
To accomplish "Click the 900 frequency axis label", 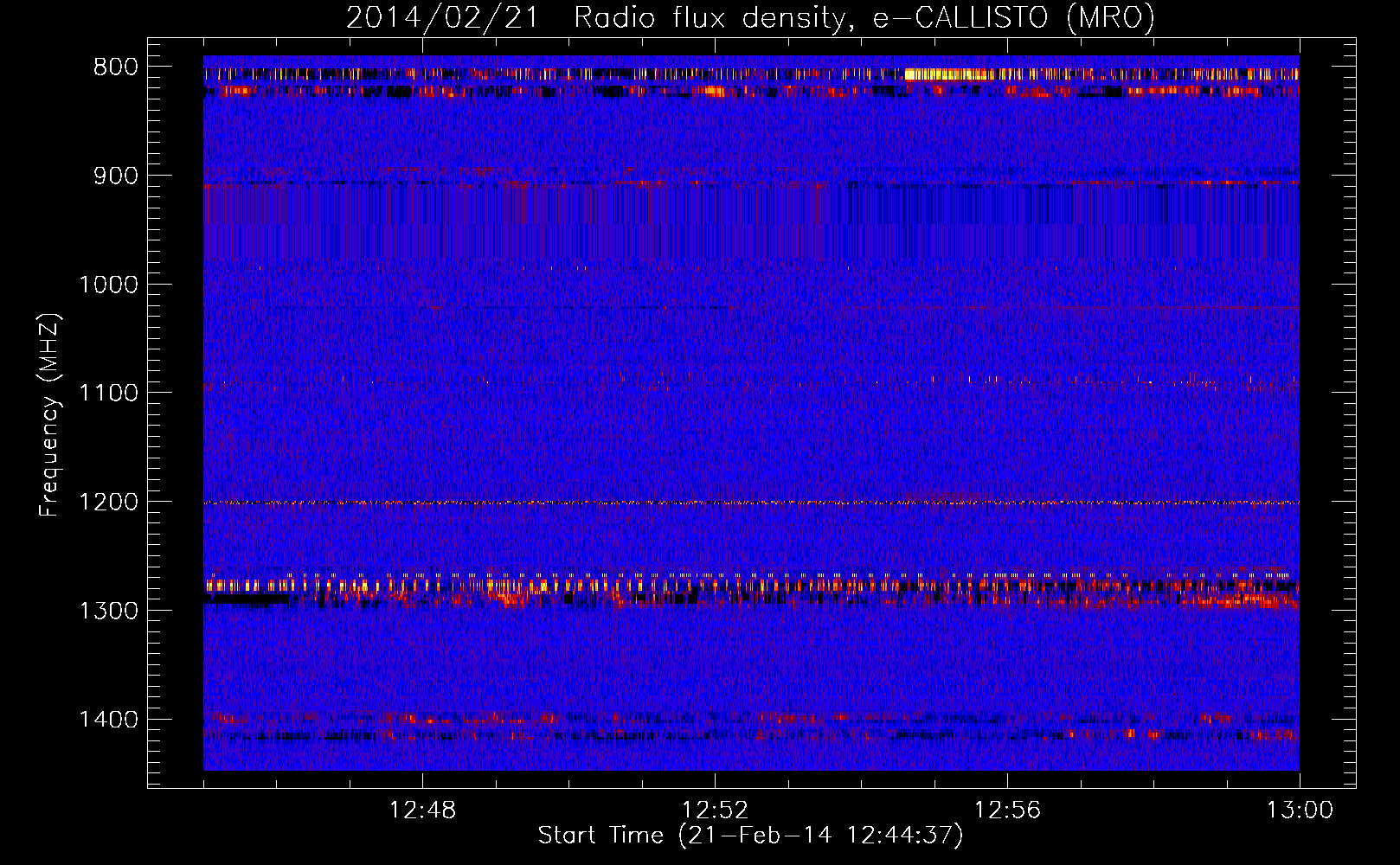I will tap(116, 176).
